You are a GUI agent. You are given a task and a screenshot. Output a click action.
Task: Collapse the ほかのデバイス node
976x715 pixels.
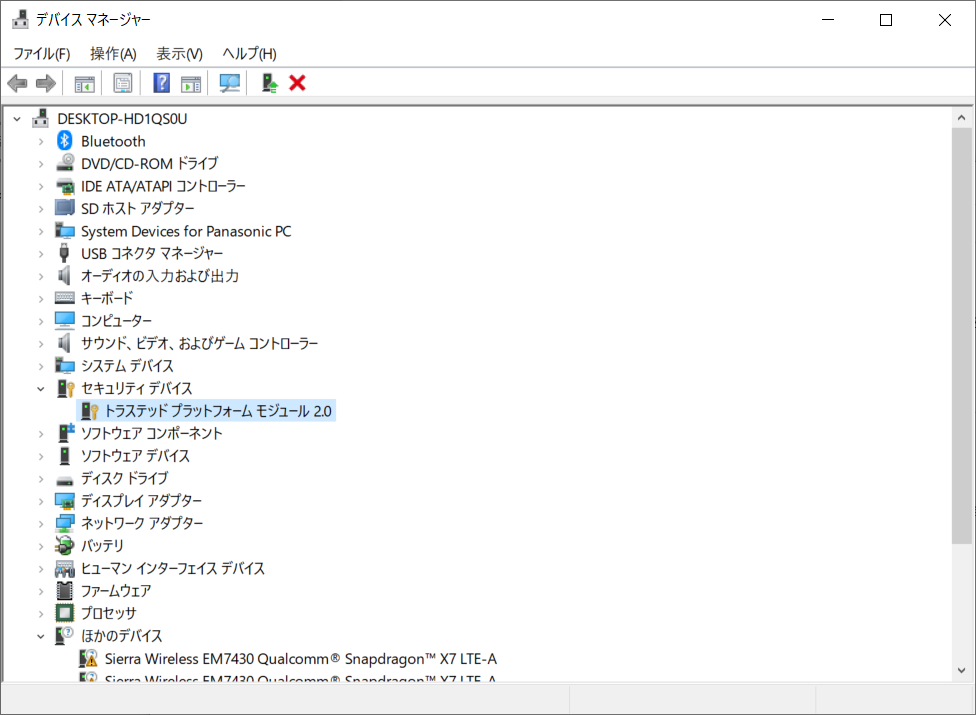pyautogui.click(x=41, y=636)
